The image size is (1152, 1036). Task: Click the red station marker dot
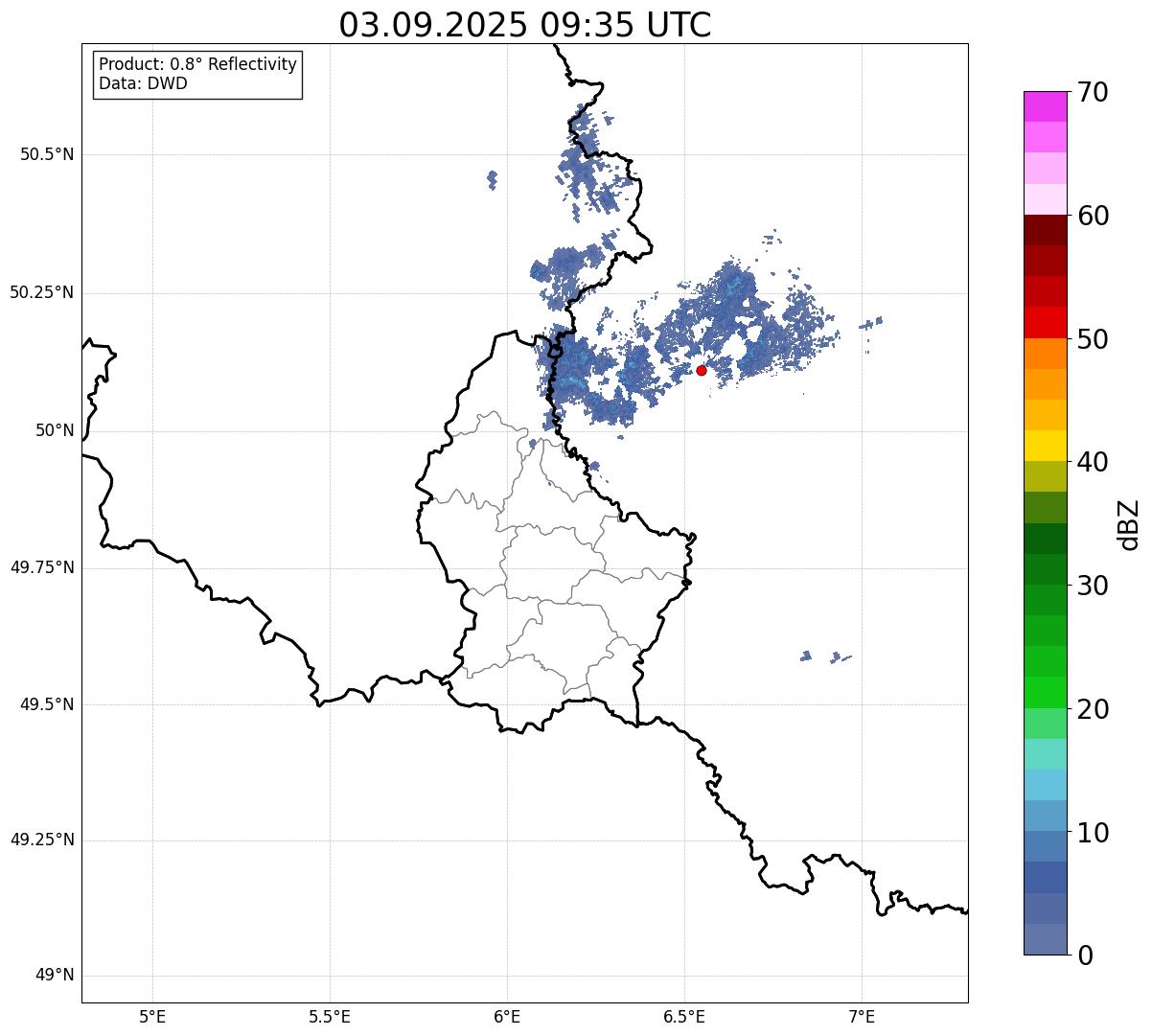[702, 370]
